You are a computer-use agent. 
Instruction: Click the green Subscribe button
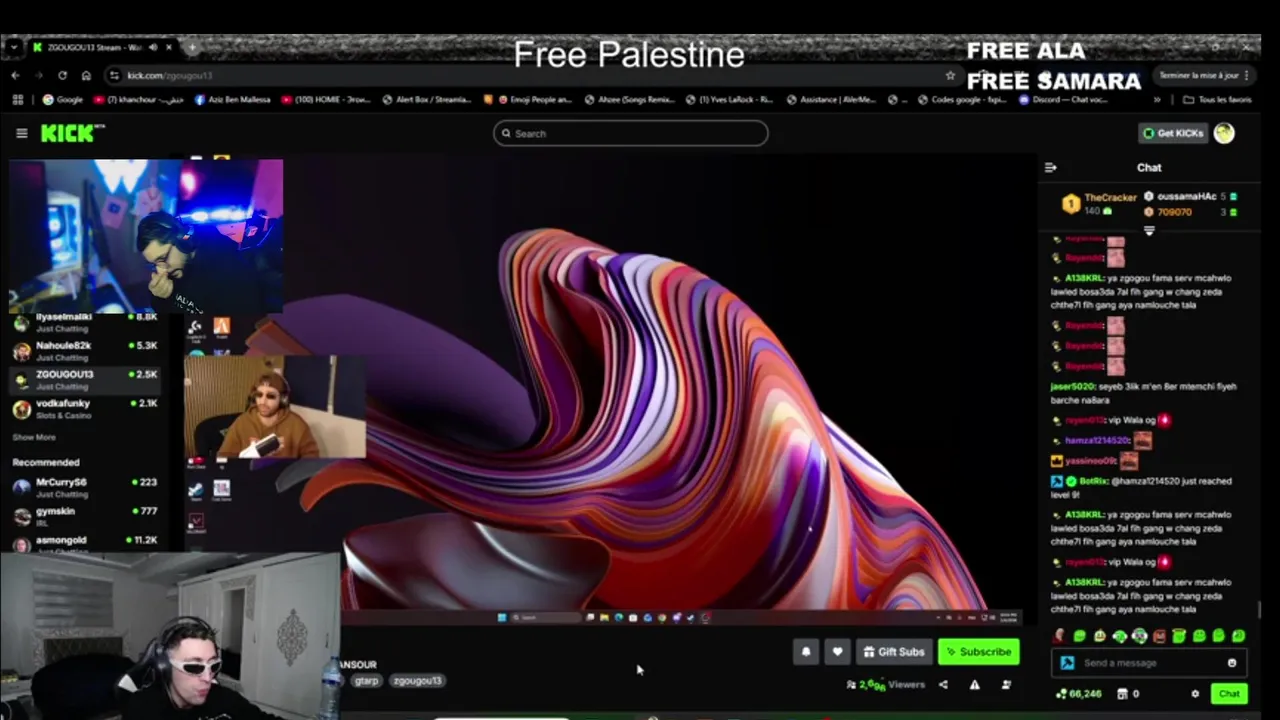(979, 652)
